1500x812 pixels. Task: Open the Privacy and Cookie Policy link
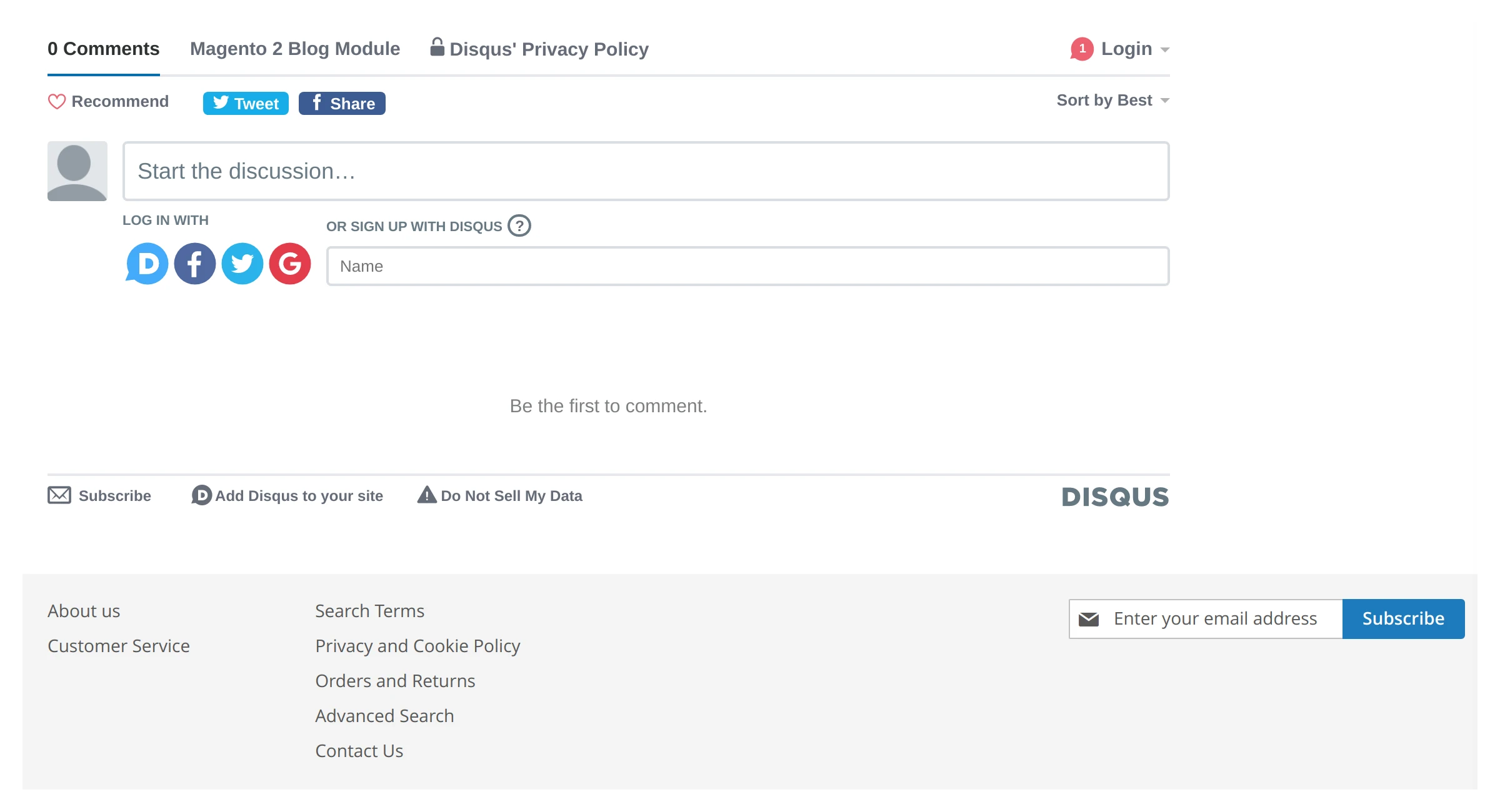[x=417, y=645]
